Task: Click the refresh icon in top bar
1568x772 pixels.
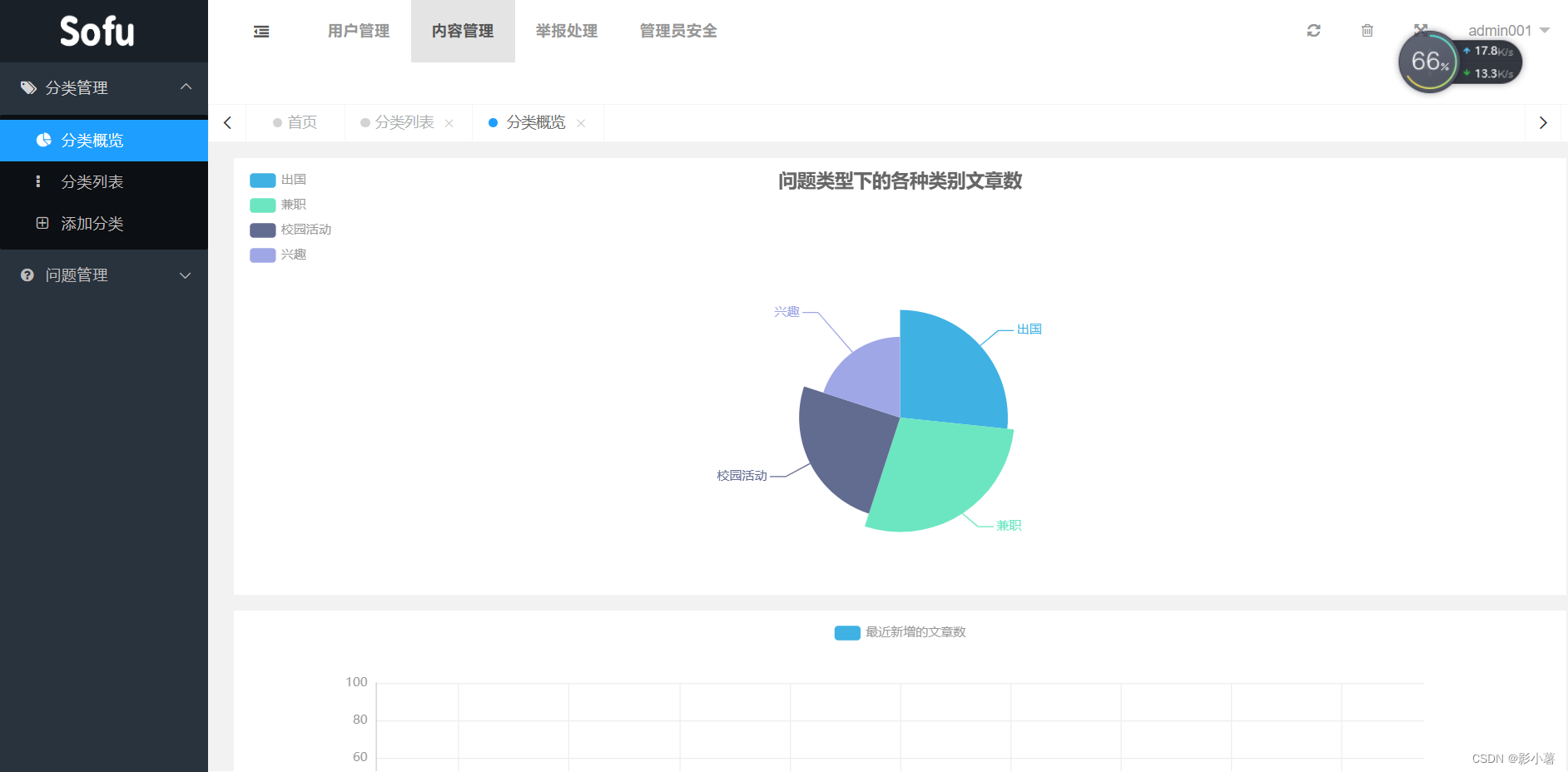Action: coord(1313,31)
